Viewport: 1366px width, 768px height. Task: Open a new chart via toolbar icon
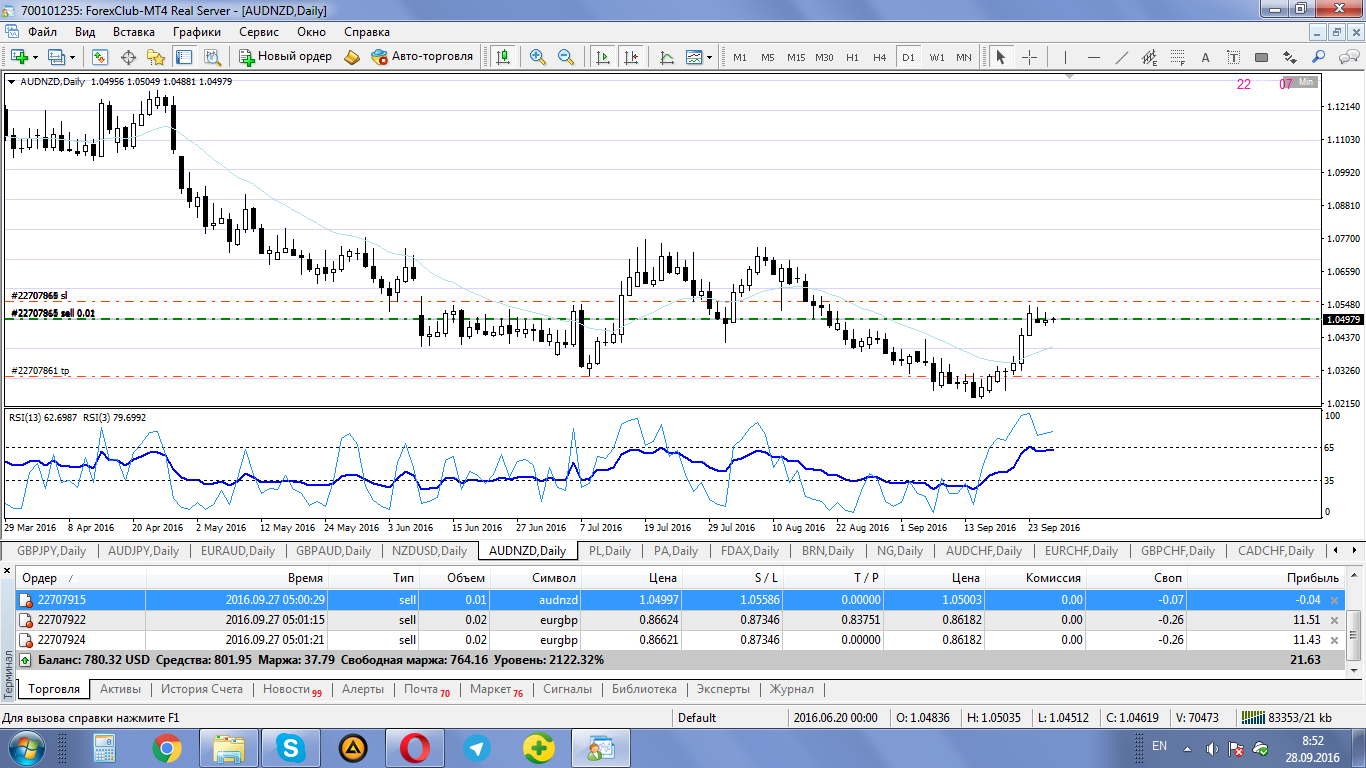19,57
